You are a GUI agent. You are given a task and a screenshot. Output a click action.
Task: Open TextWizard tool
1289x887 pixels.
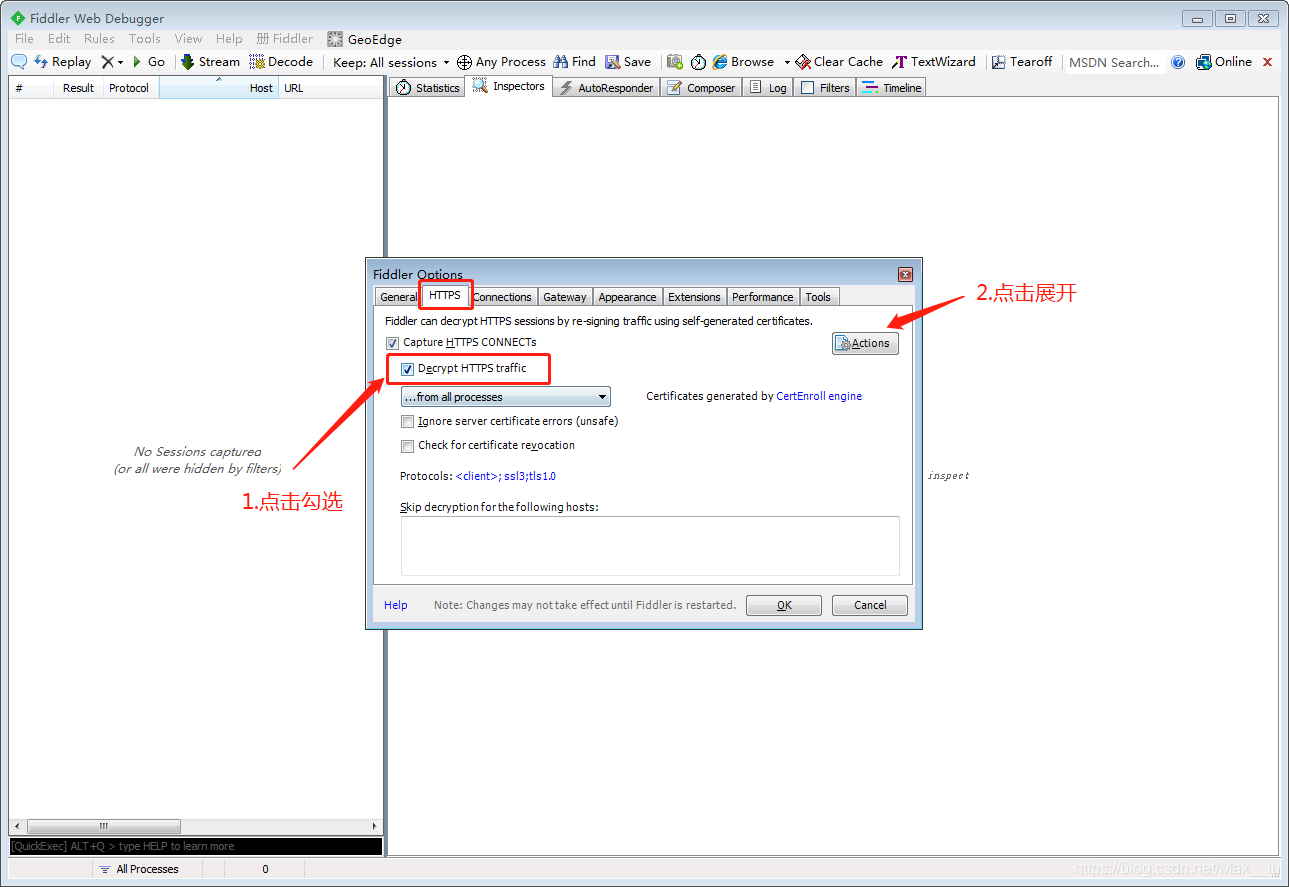point(934,62)
